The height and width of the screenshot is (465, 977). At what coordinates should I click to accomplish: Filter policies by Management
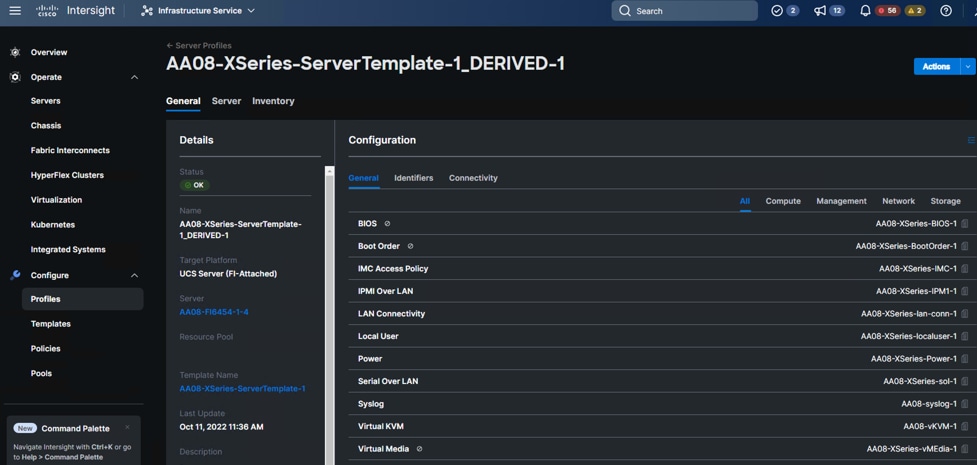coord(841,201)
